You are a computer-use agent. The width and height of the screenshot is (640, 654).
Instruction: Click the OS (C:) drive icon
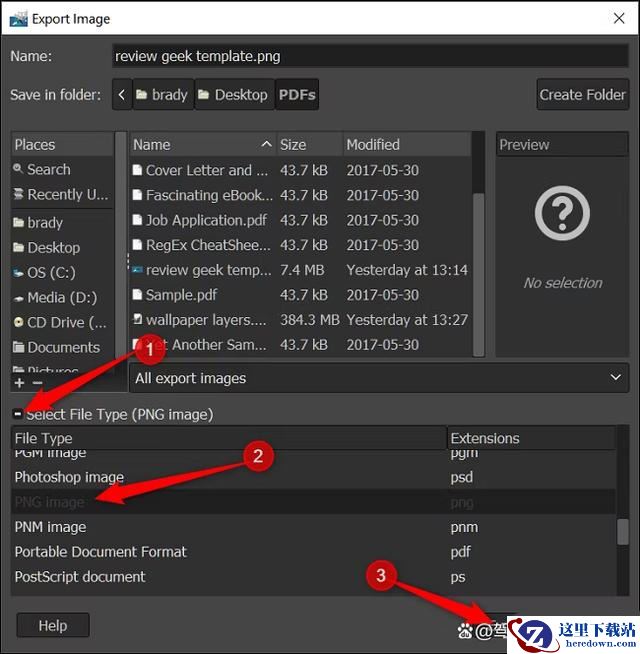click(18, 273)
